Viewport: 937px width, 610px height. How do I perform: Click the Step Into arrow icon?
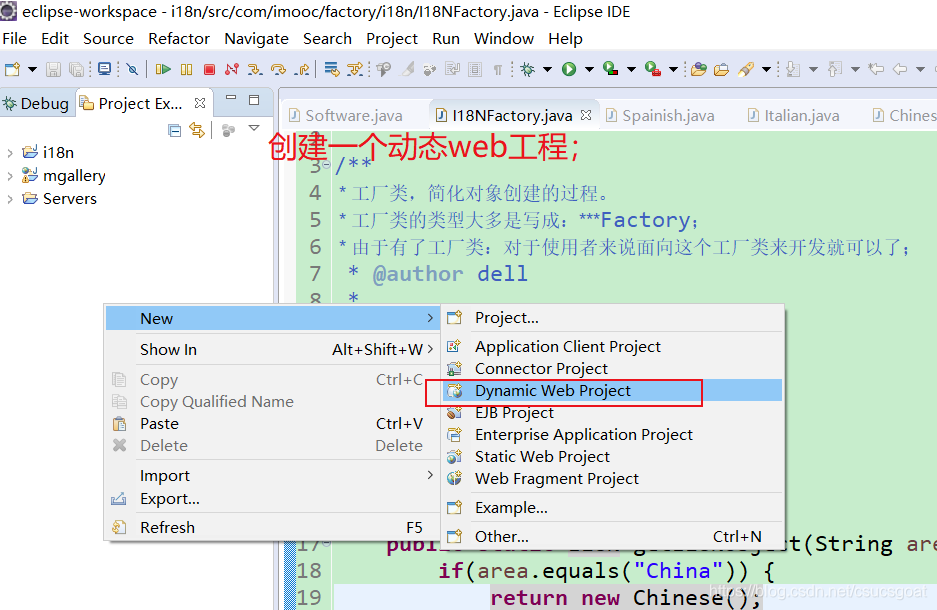255,69
